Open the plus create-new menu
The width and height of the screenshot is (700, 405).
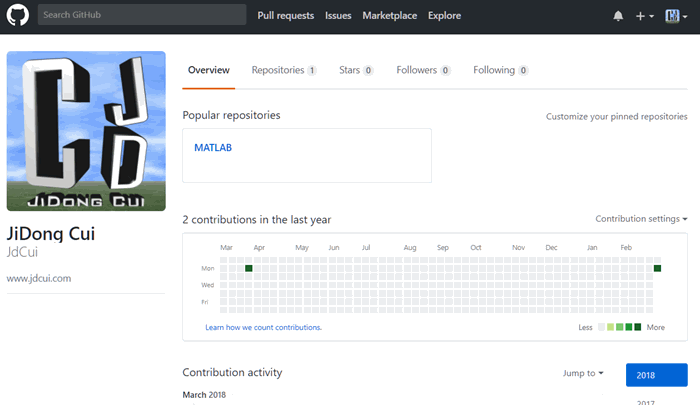tap(645, 16)
